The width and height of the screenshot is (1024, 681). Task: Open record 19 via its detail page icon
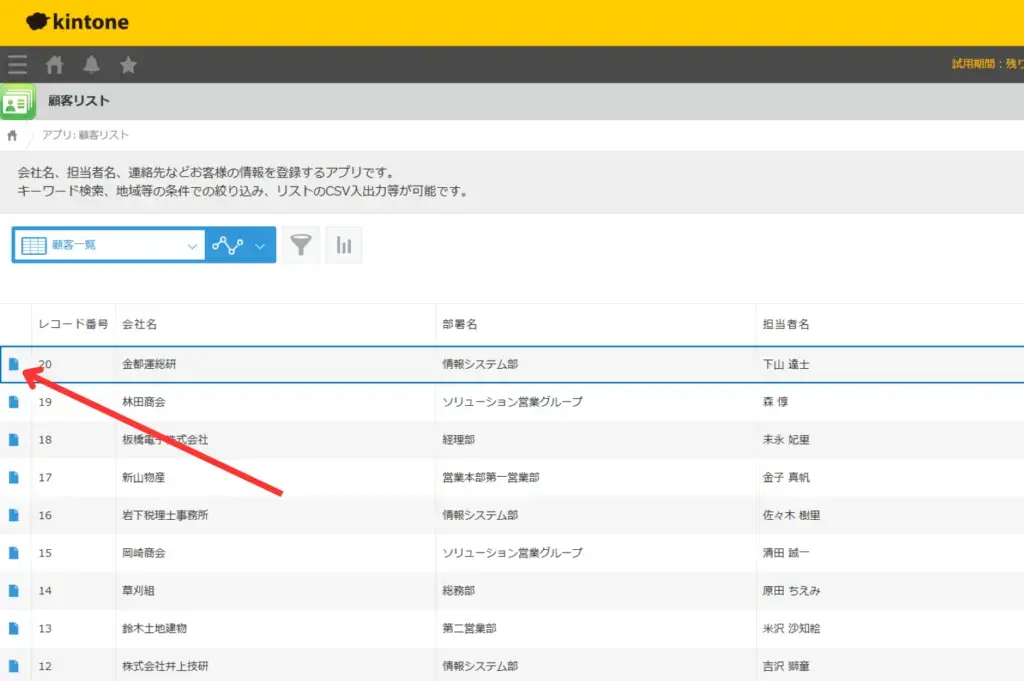[14, 402]
